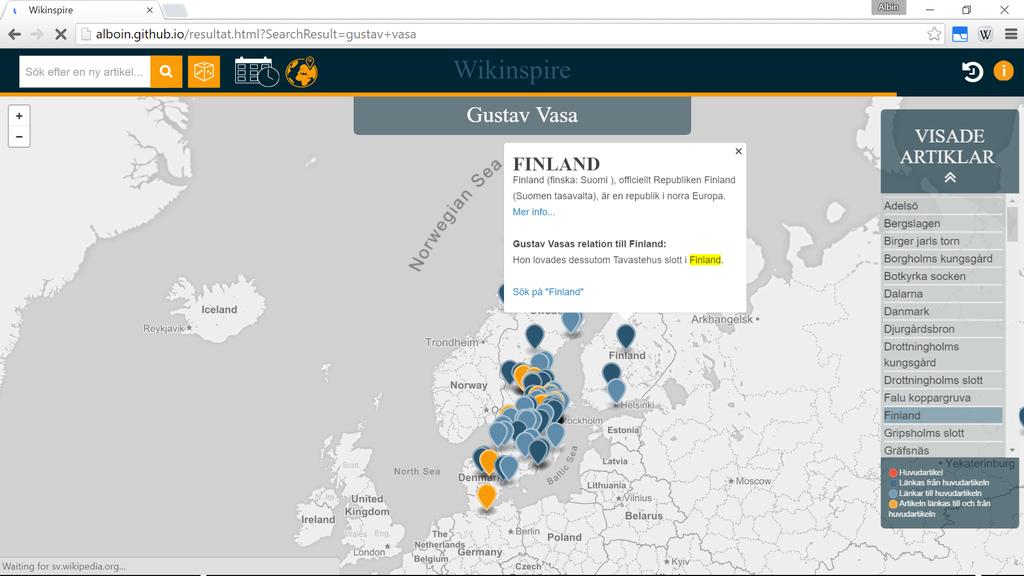Select the map marker above the Finland label
This screenshot has height=576, width=1024.
point(626,336)
